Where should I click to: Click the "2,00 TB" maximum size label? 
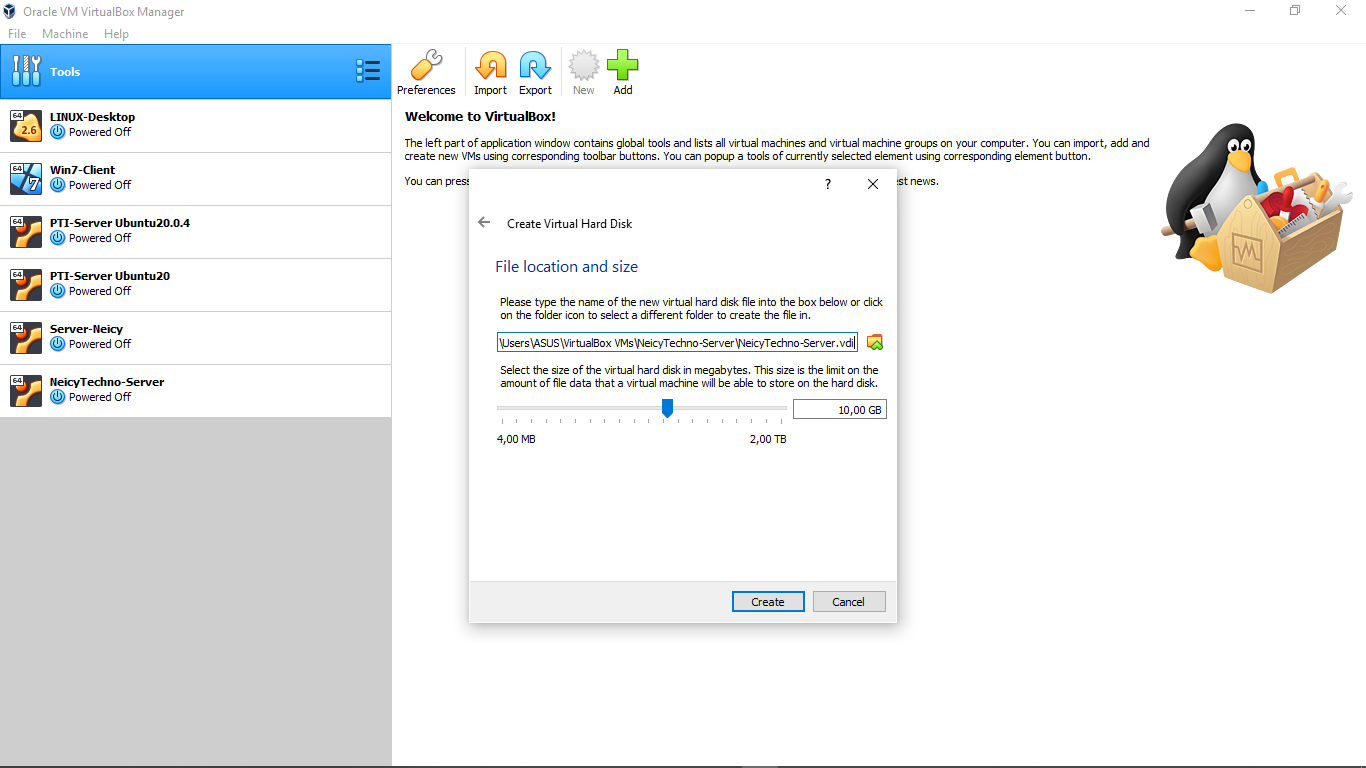(768, 439)
